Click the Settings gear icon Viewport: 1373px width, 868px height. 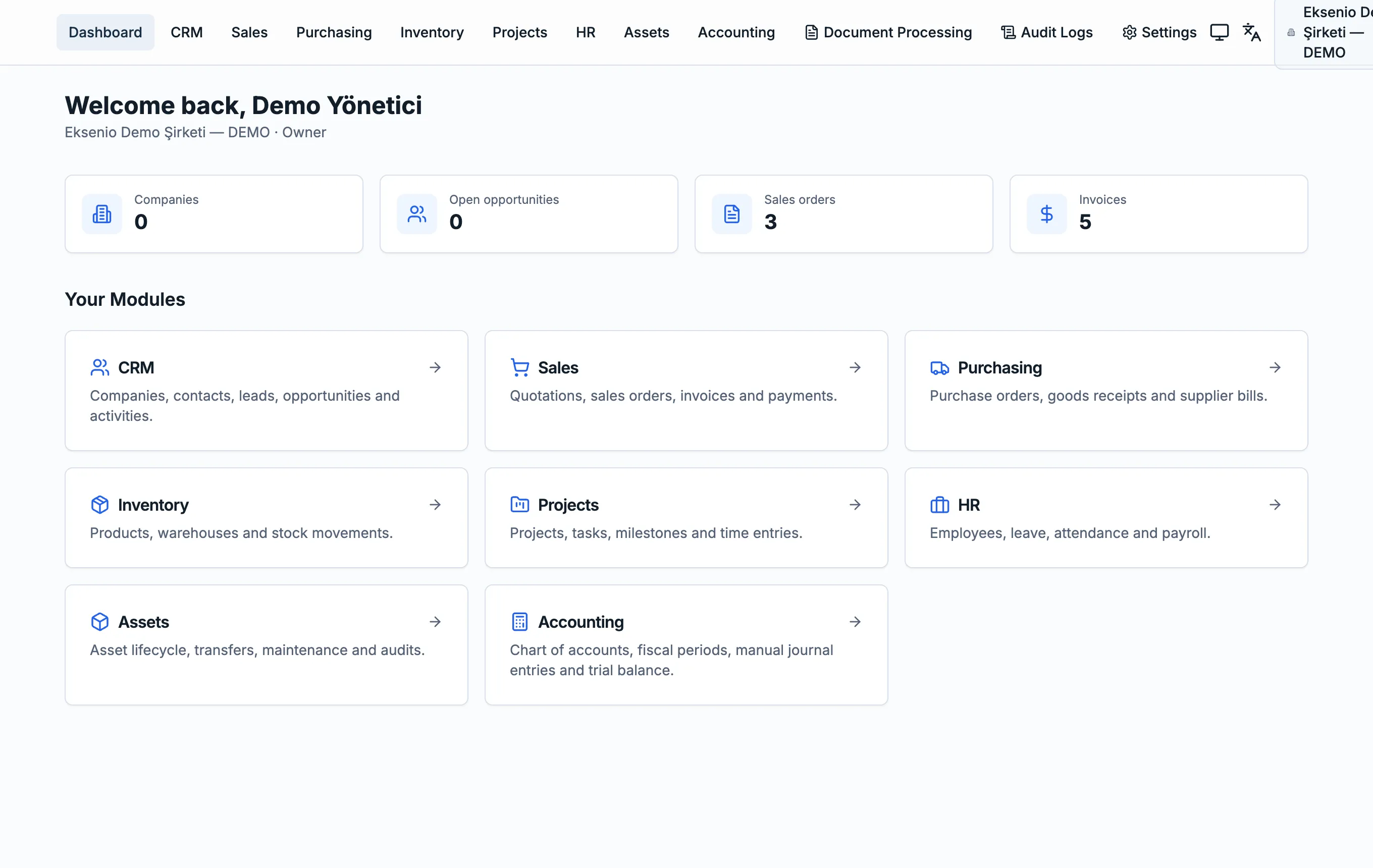point(1129,32)
